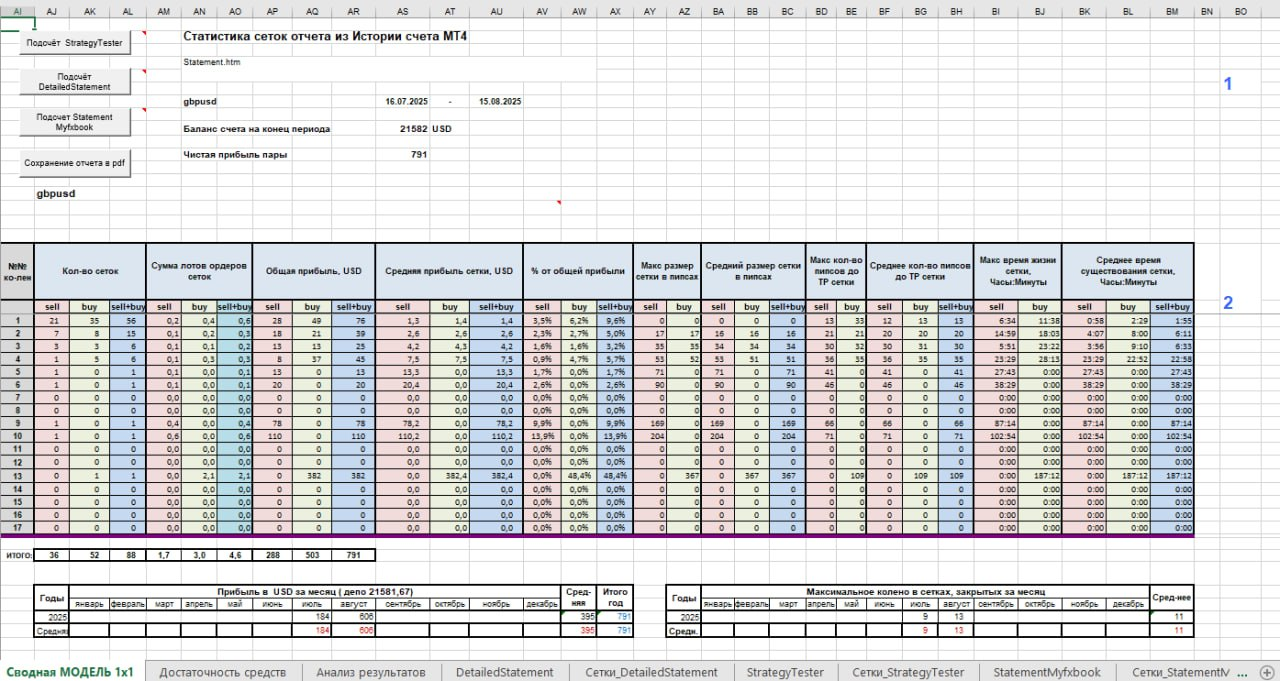This screenshot has width=1280, height=681.
Task: Select Макс время жизни сетки header
Action: coord(1018,270)
